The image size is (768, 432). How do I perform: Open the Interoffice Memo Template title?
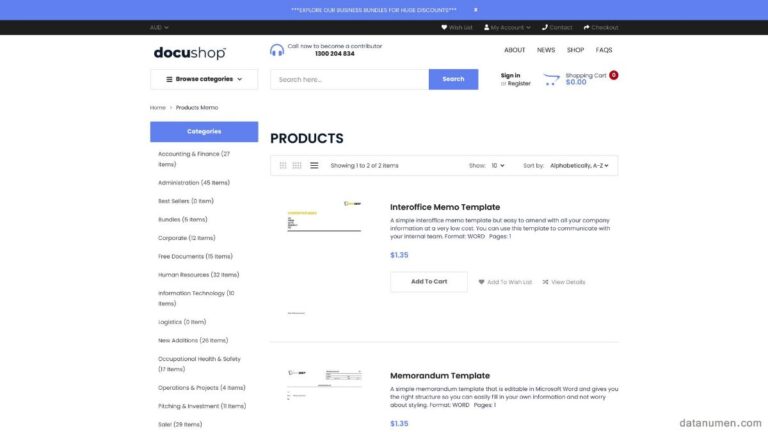[445, 207]
